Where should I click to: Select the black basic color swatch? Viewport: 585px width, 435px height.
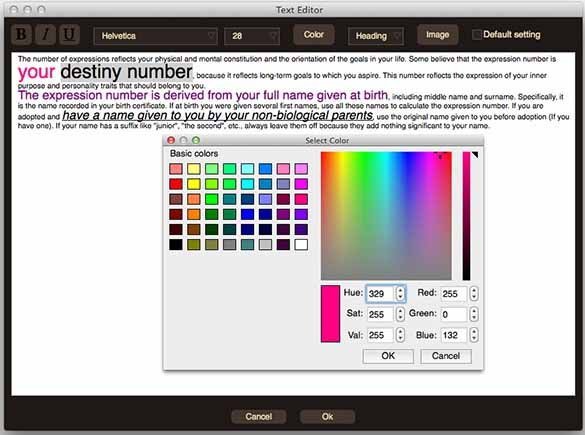(x=176, y=245)
